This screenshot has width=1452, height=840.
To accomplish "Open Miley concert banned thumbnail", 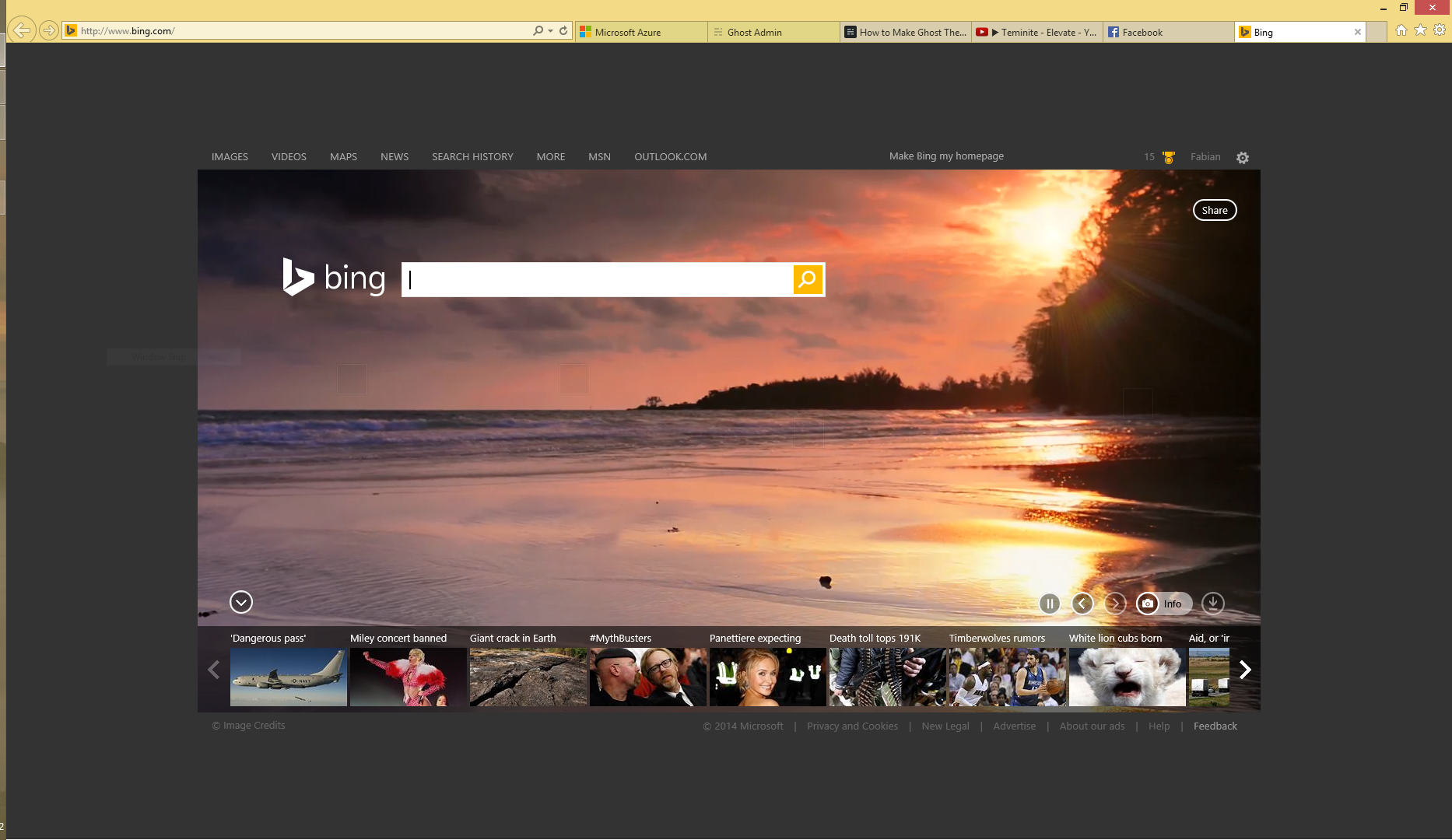I will [x=409, y=677].
